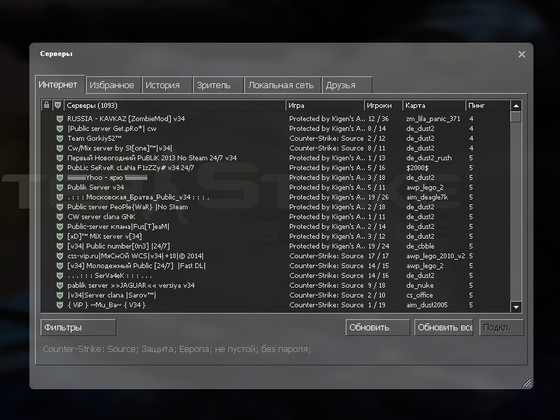Sort by Пинг column header
560x420 pixels.
pos(488,105)
